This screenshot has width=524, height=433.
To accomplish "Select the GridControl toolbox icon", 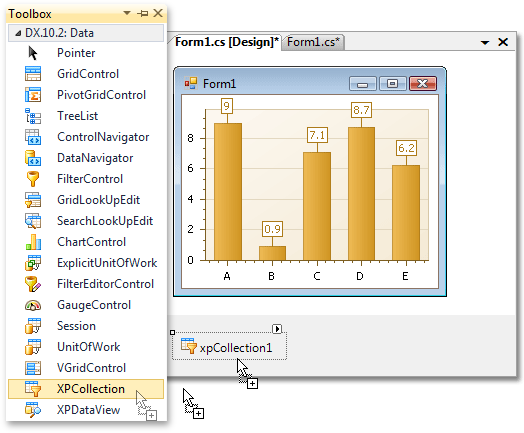I will pos(33,74).
